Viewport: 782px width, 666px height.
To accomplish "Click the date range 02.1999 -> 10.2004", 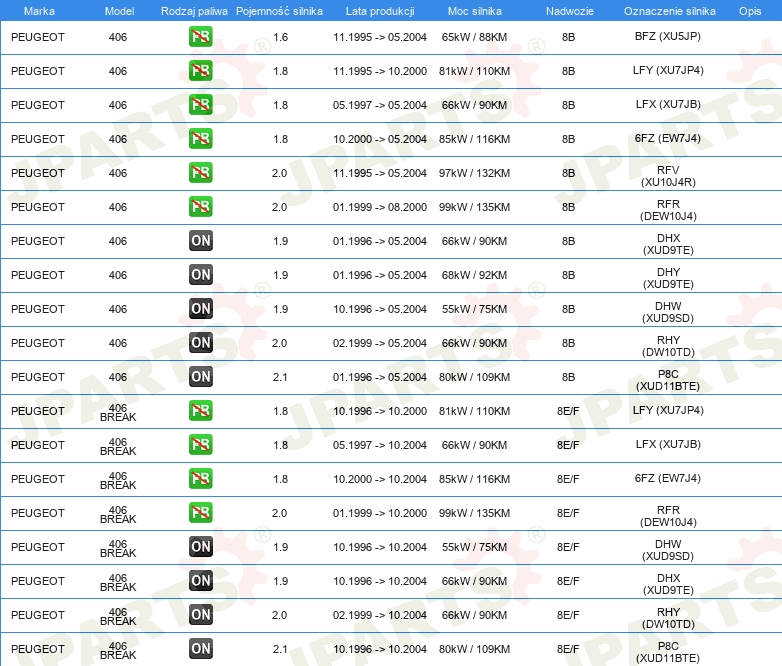I will pos(380,615).
